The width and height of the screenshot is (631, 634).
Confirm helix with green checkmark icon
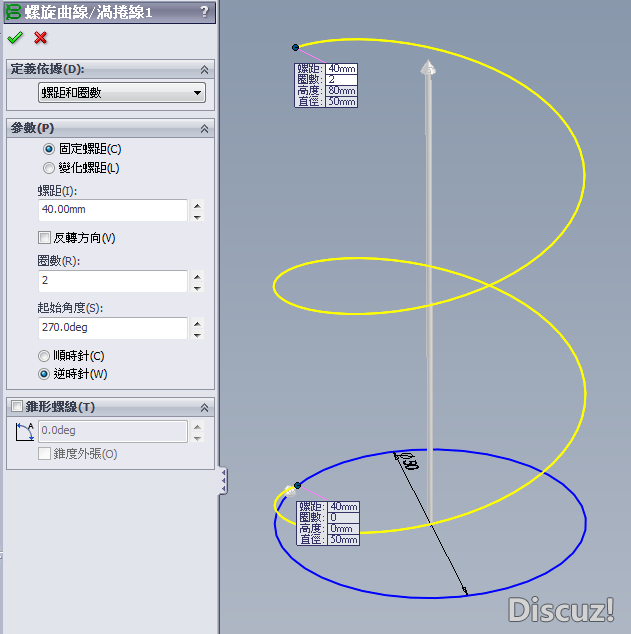point(15,38)
